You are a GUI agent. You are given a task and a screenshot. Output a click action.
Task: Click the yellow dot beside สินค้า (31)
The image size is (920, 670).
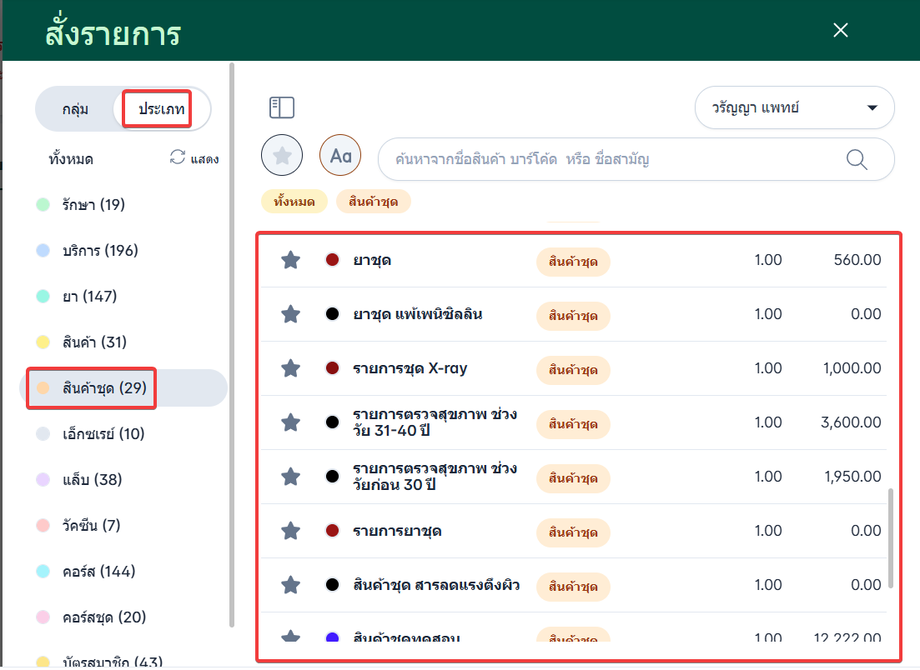43,341
